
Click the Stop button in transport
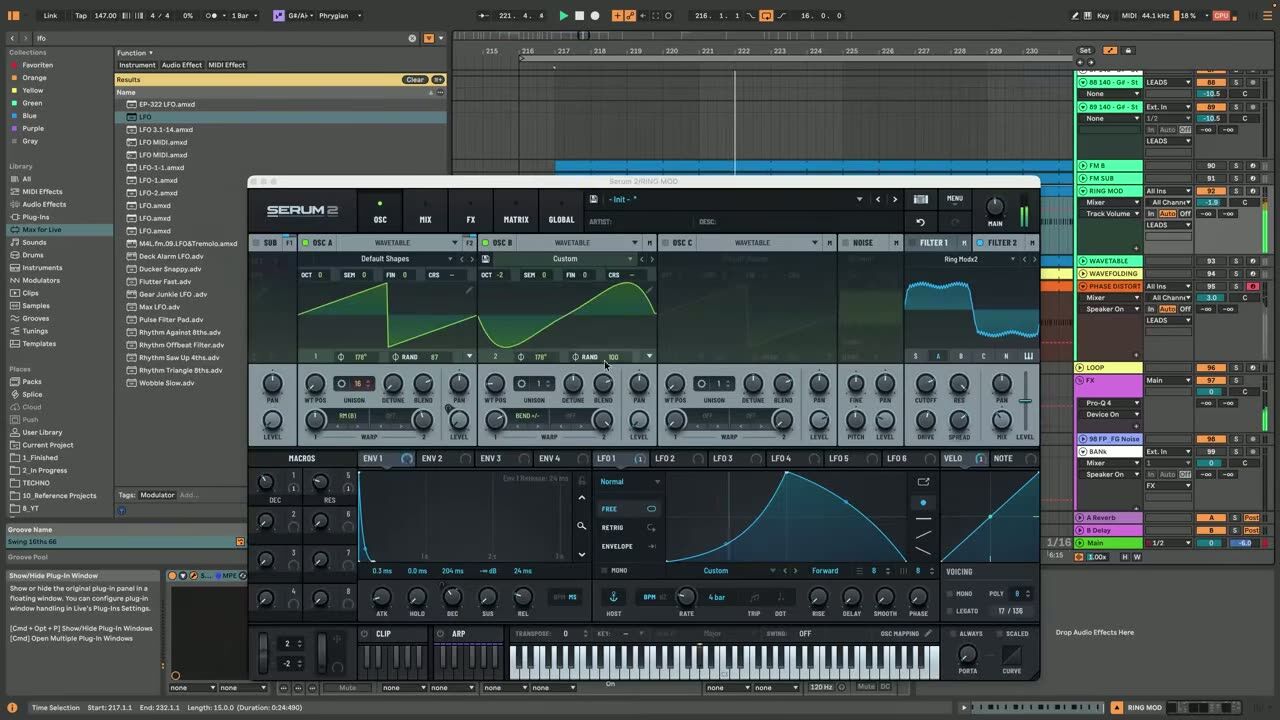(x=580, y=16)
